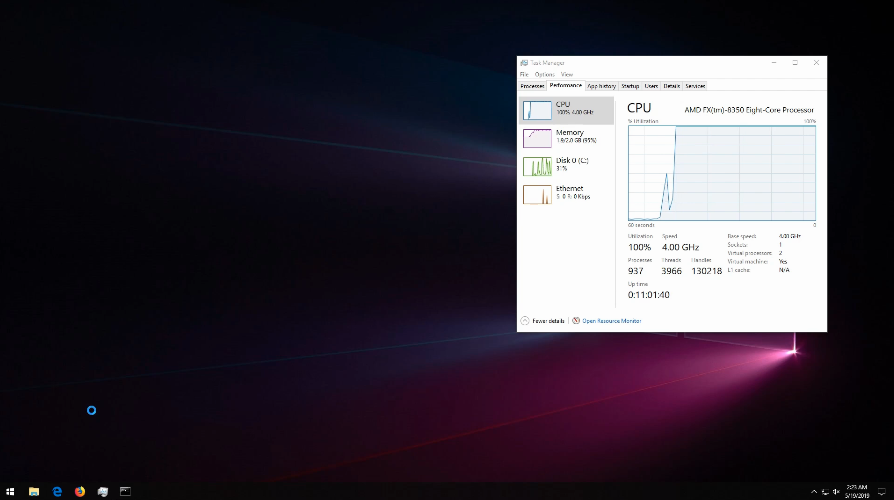Click the CPU utilization graph area
Image resolution: width=894 pixels, height=500 pixels.
click(722, 173)
